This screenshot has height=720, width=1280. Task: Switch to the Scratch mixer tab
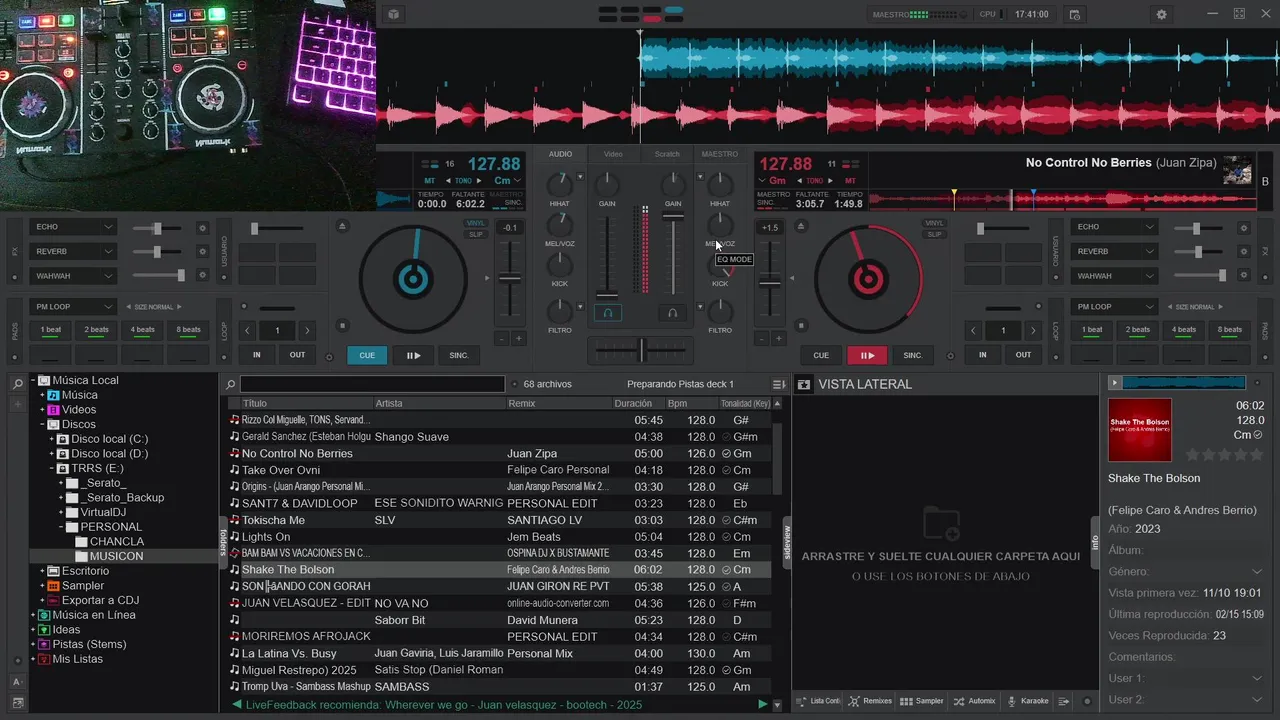667,154
